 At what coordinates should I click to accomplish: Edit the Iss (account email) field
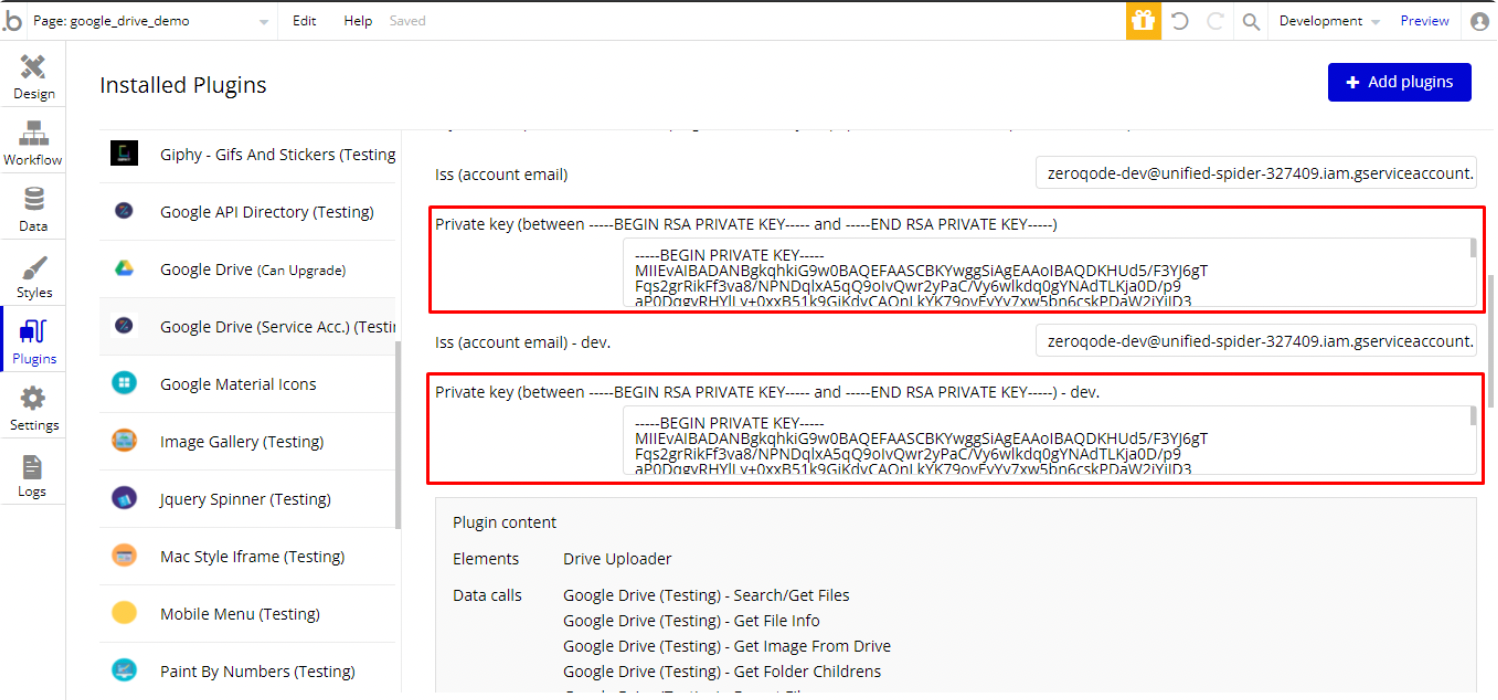tap(1256, 173)
